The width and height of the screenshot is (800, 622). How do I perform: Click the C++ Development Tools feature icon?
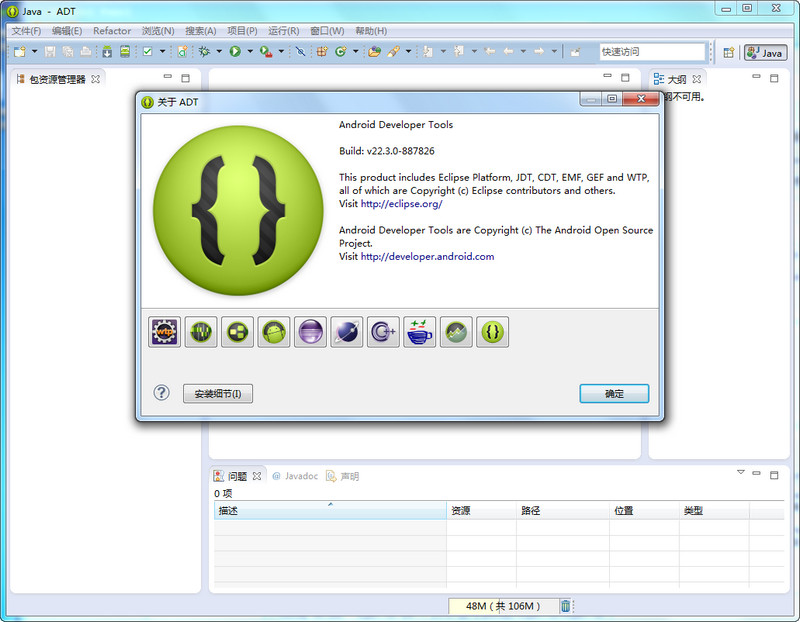point(383,332)
